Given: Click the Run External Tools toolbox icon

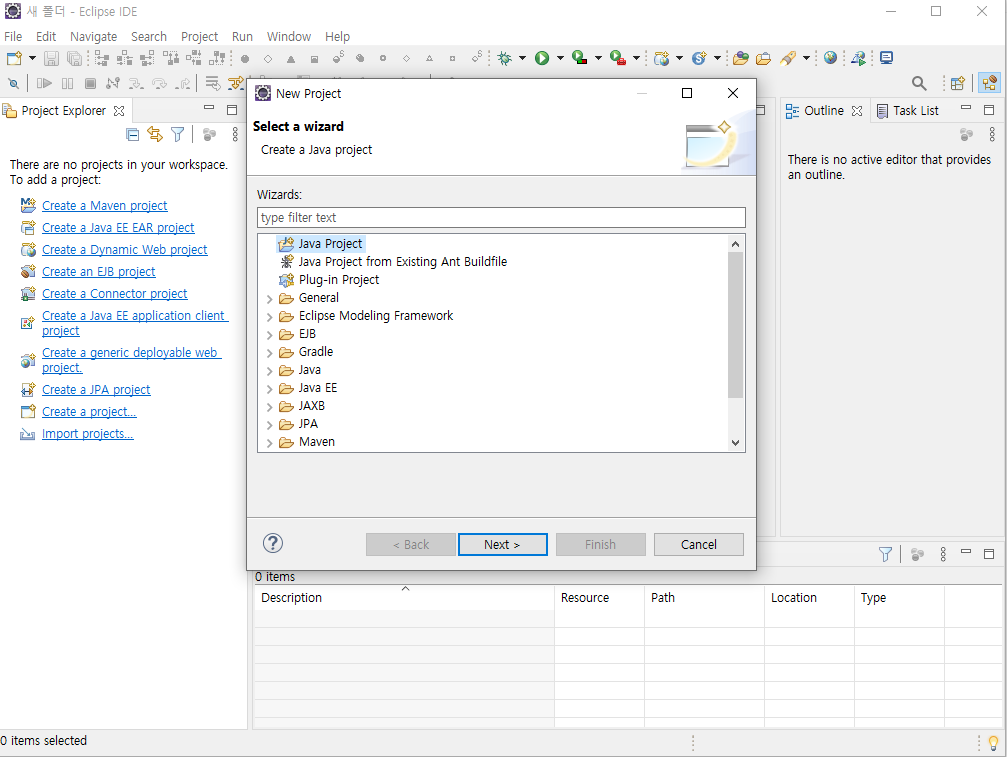Looking at the screenshot, I should point(618,58).
